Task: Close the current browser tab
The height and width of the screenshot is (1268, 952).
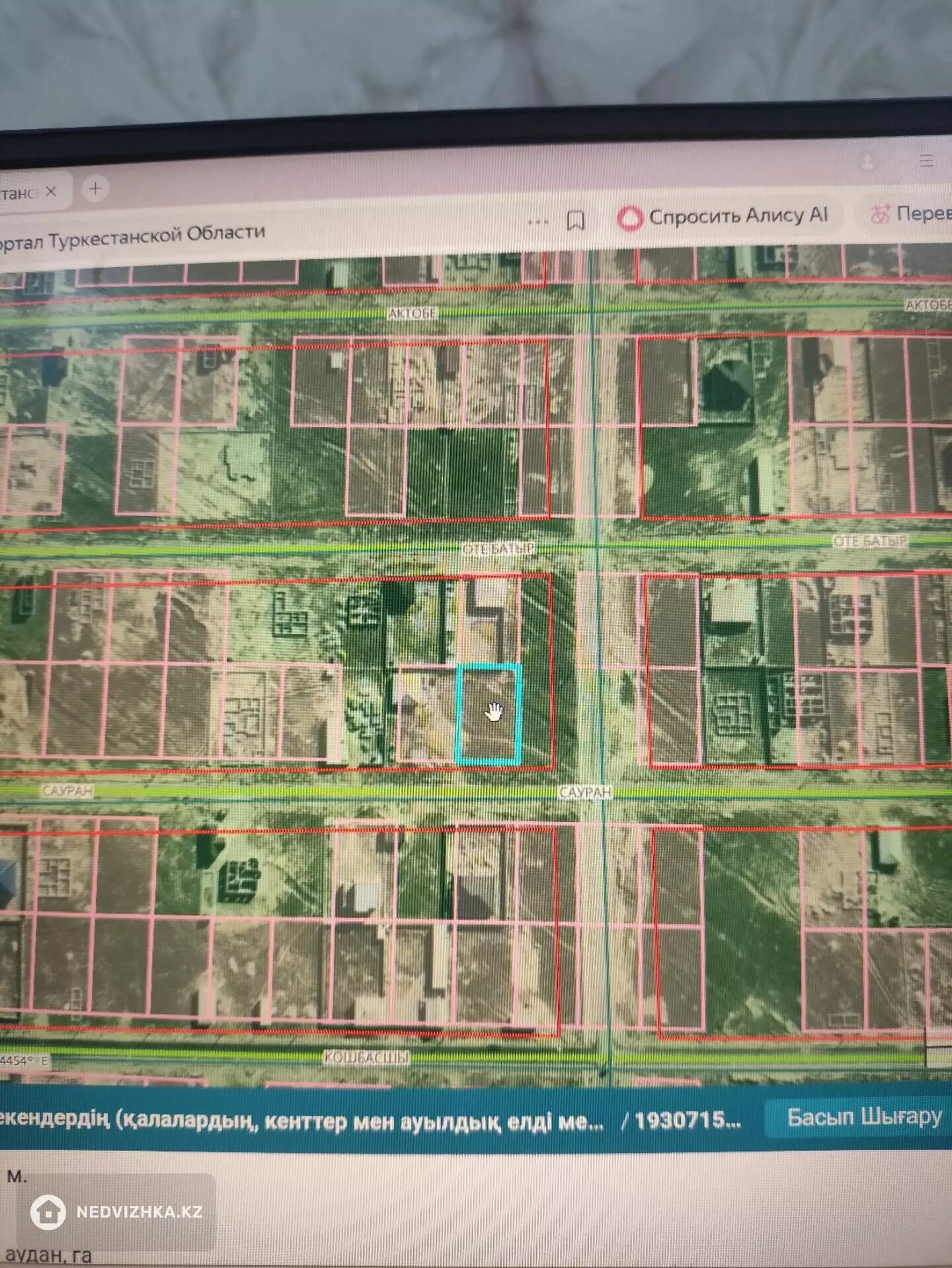Action: 51,192
